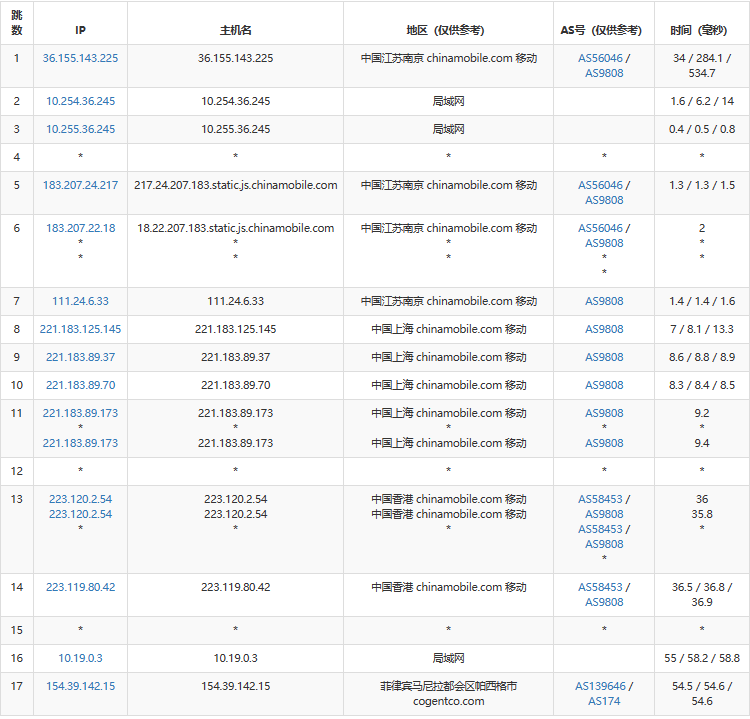
Task: Open IP link 36.155.143.225
Action: coord(80,58)
